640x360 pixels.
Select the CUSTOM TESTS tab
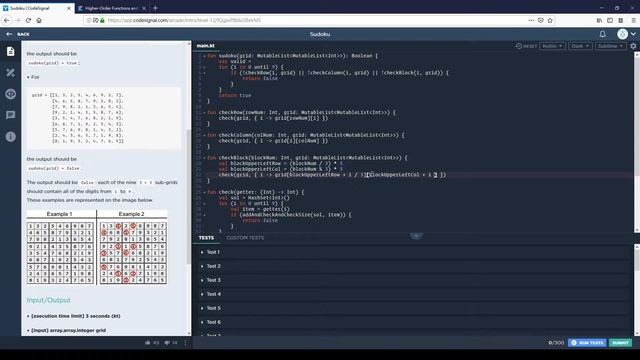point(245,238)
